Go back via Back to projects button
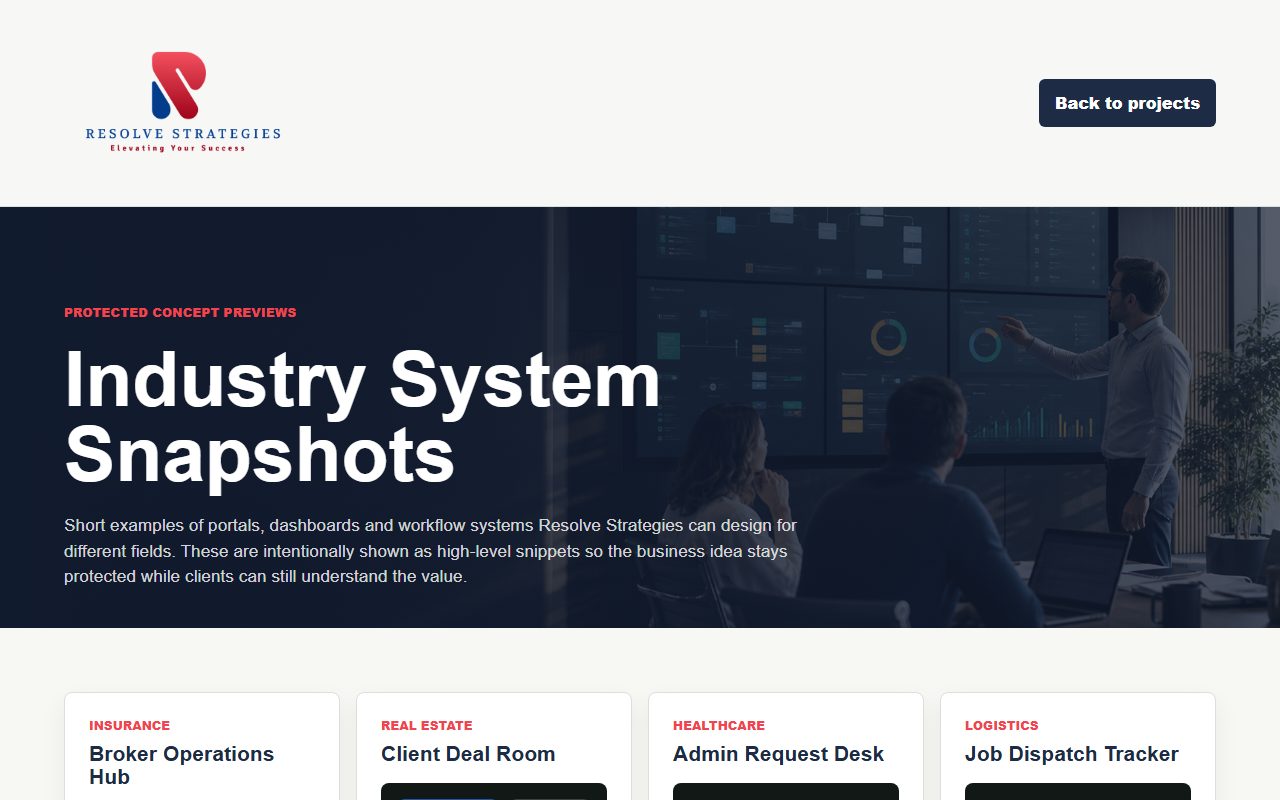Viewport: 1280px width, 800px height. click(1127, 103)
